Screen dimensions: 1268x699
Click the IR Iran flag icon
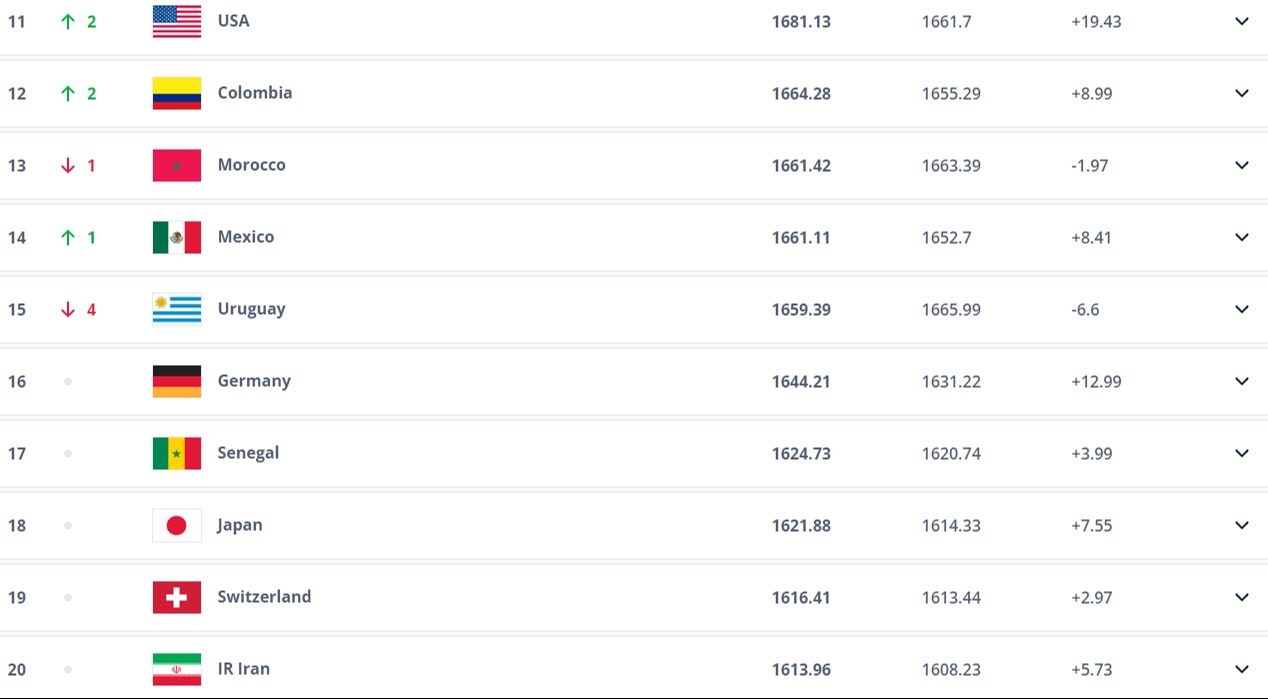pyautogui.click(x=176, y=669)
